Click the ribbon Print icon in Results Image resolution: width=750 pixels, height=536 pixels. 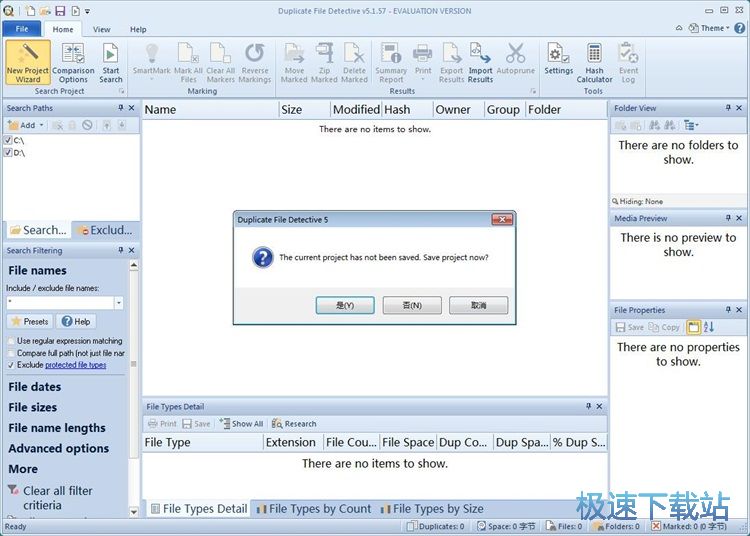(422, 53)
